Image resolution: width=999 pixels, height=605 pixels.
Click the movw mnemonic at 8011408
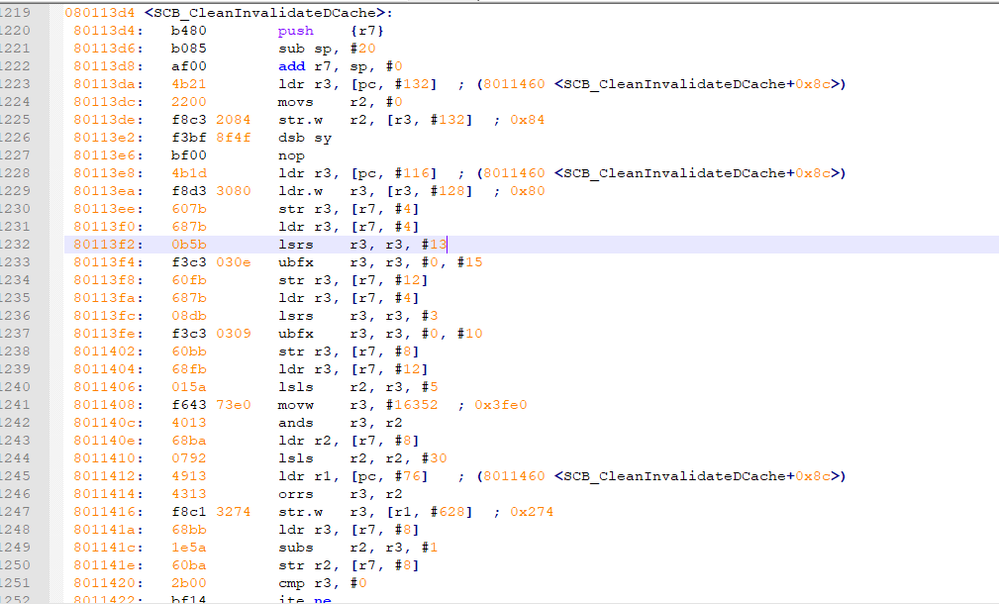click(x=296, y=405)
